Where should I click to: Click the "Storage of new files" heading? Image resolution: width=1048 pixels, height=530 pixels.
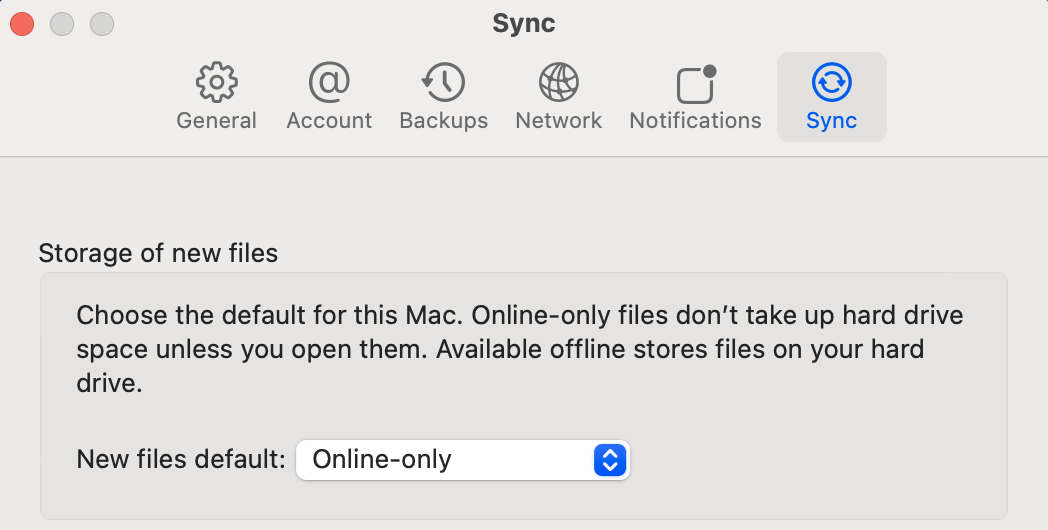click(x=158, y=253)
